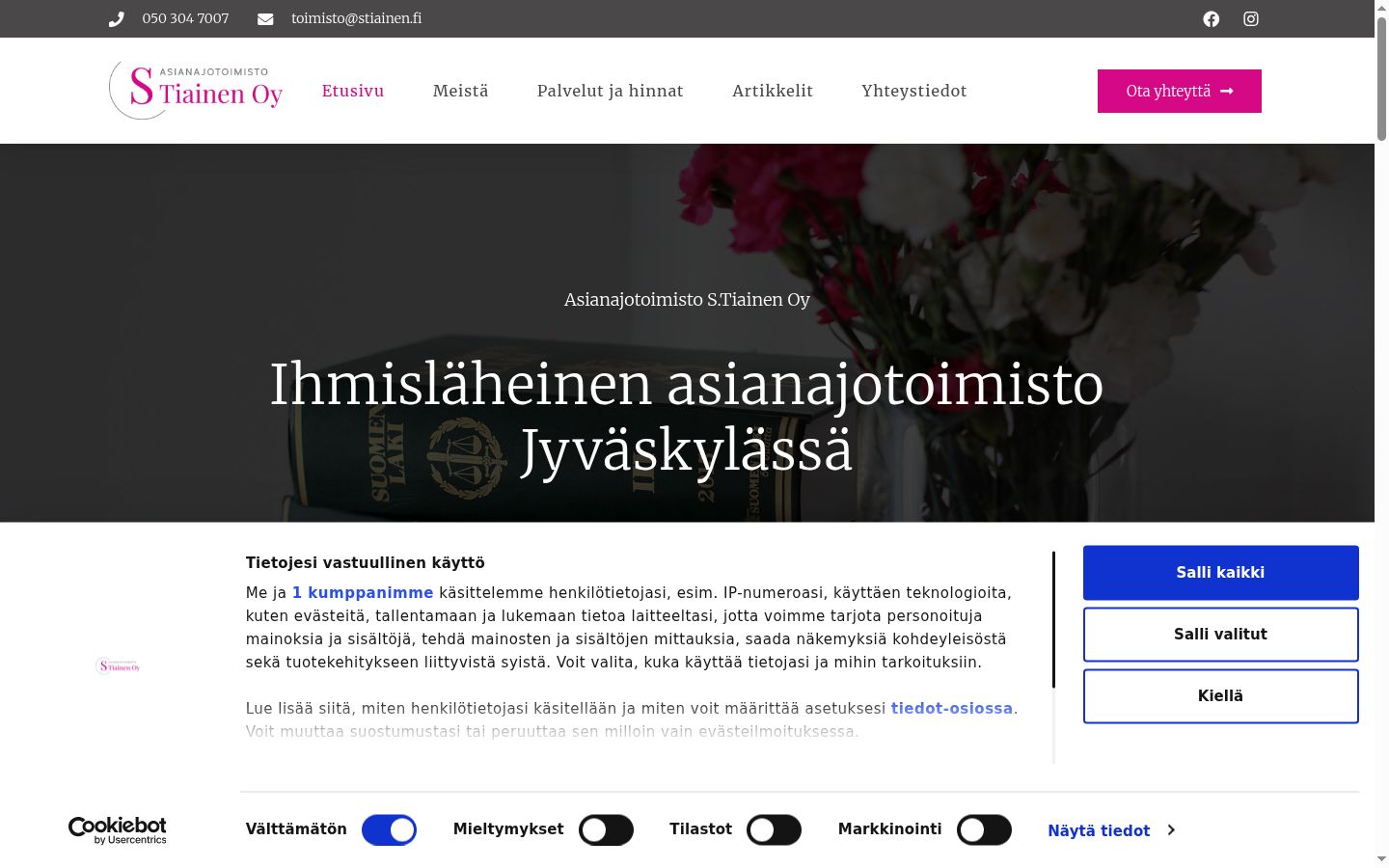Call phone number 050 304 7007

185,18
